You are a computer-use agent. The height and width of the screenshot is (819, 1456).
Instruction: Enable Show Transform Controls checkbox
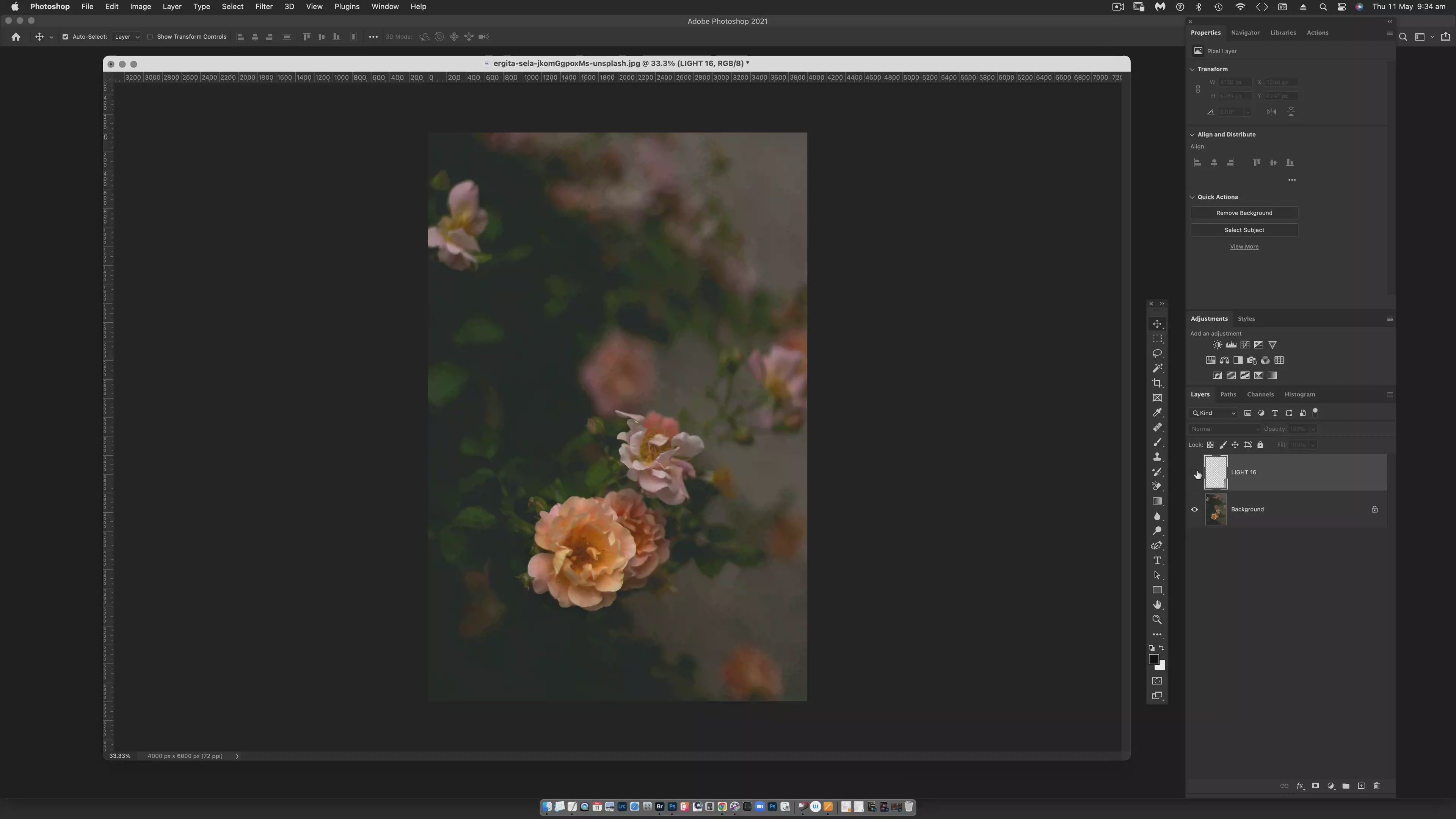tap(150, 37)
